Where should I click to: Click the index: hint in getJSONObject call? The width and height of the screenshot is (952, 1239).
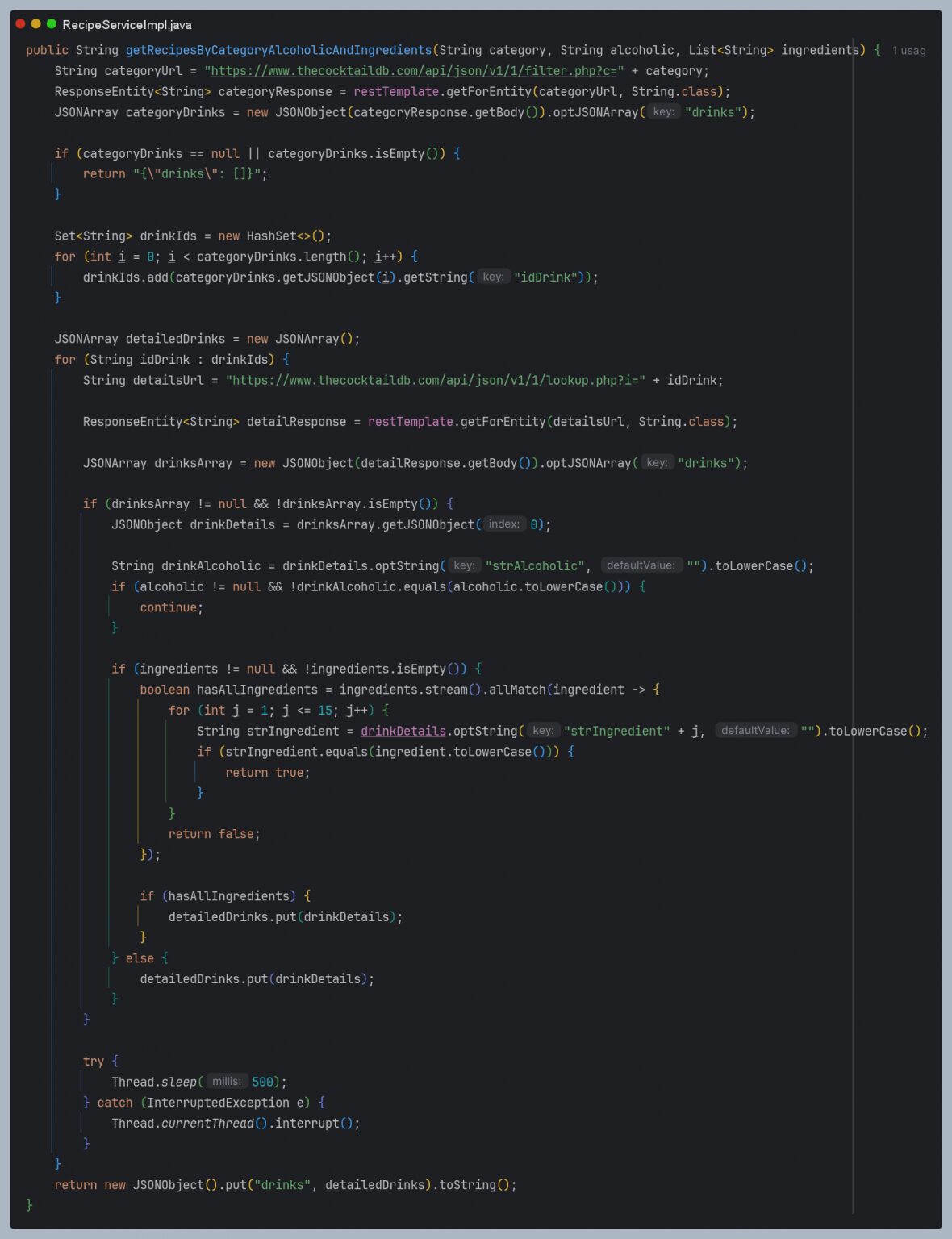coord(503,524)
